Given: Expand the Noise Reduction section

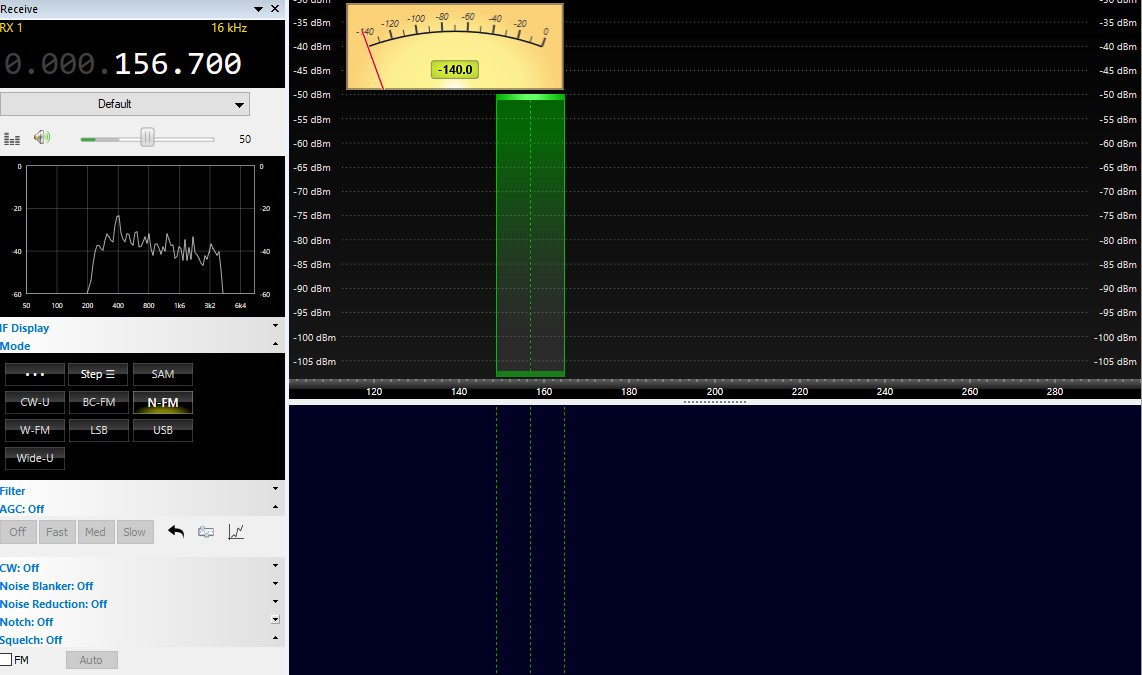Looking at the screenshot, I should 53,604.
